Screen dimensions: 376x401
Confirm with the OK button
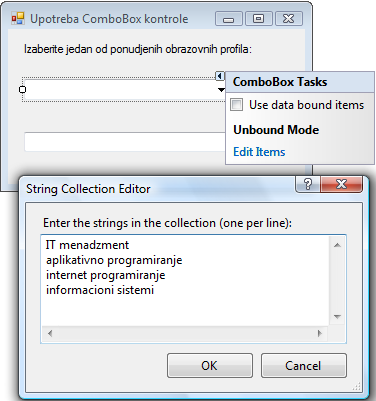click(x=210, y=365)
